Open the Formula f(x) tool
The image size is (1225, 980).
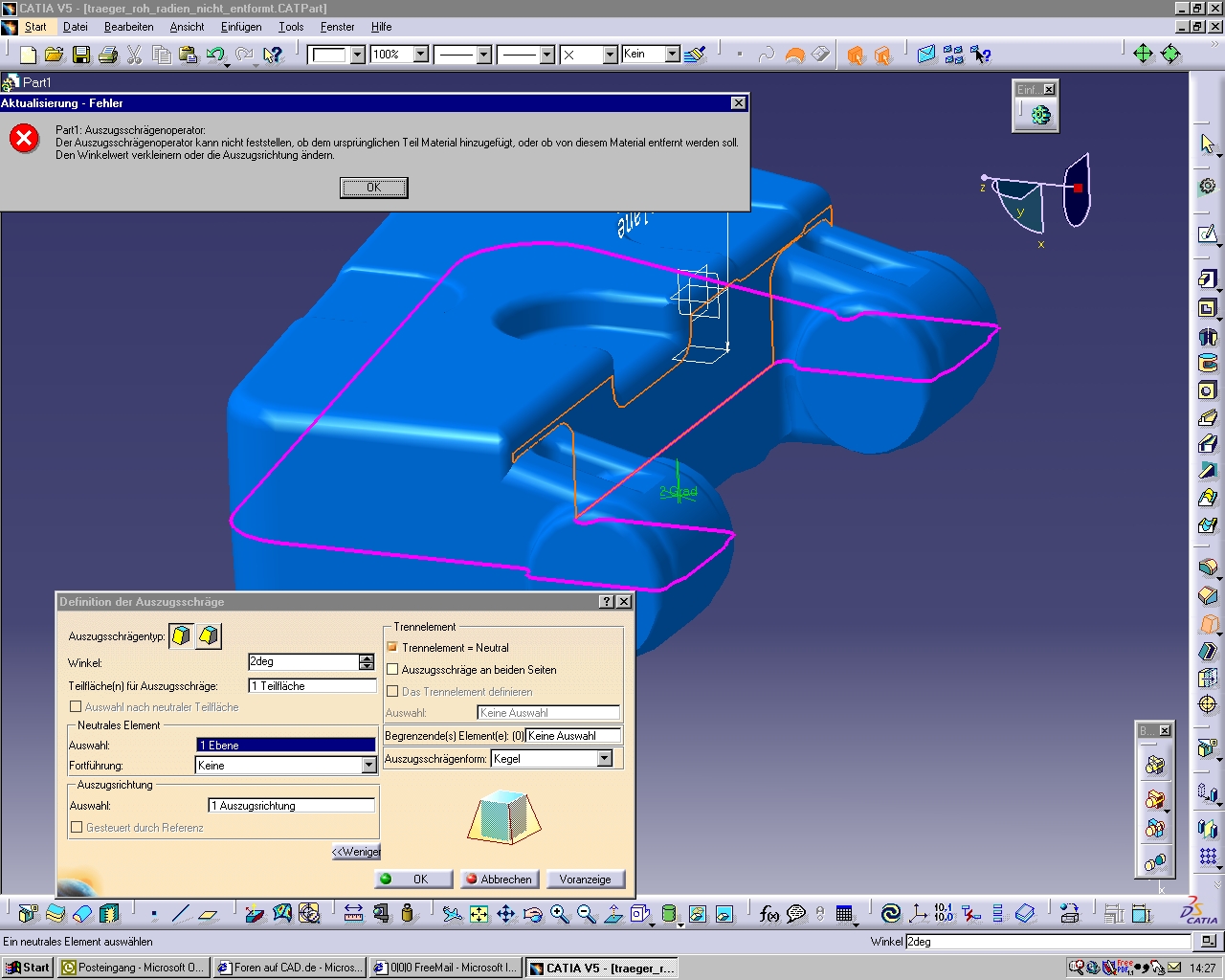[768, 914]
